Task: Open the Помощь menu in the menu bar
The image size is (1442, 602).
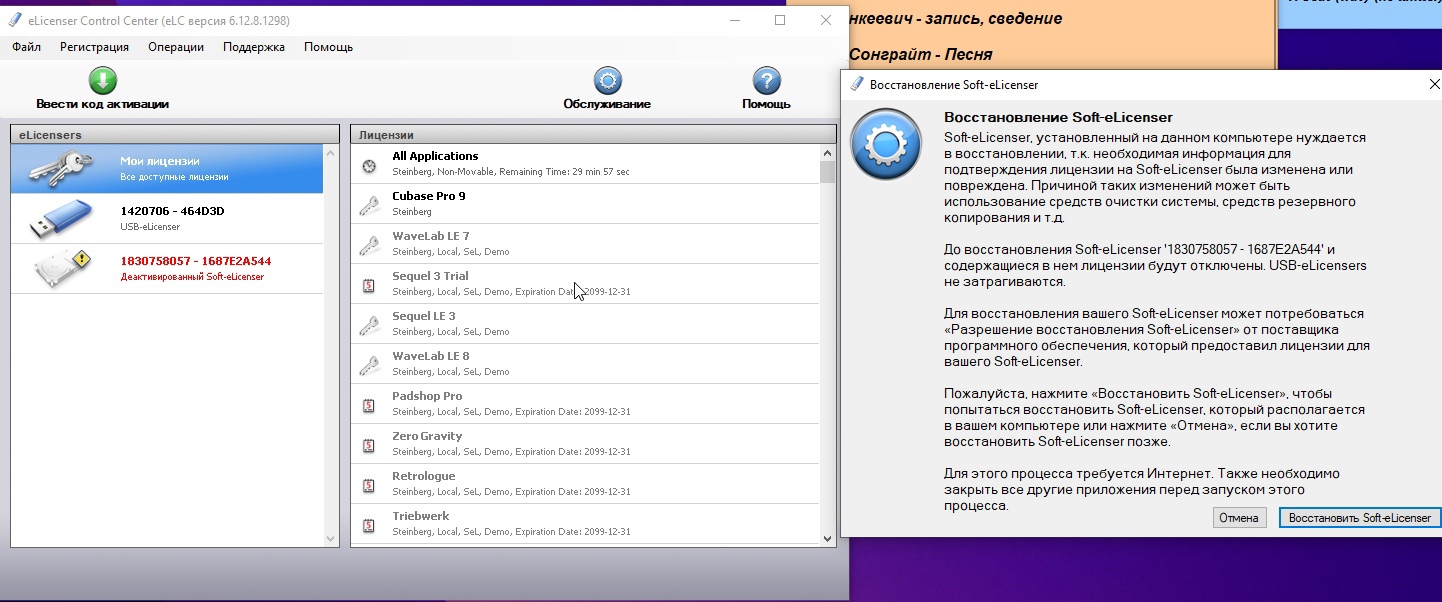Action: [x=328, y=47]
